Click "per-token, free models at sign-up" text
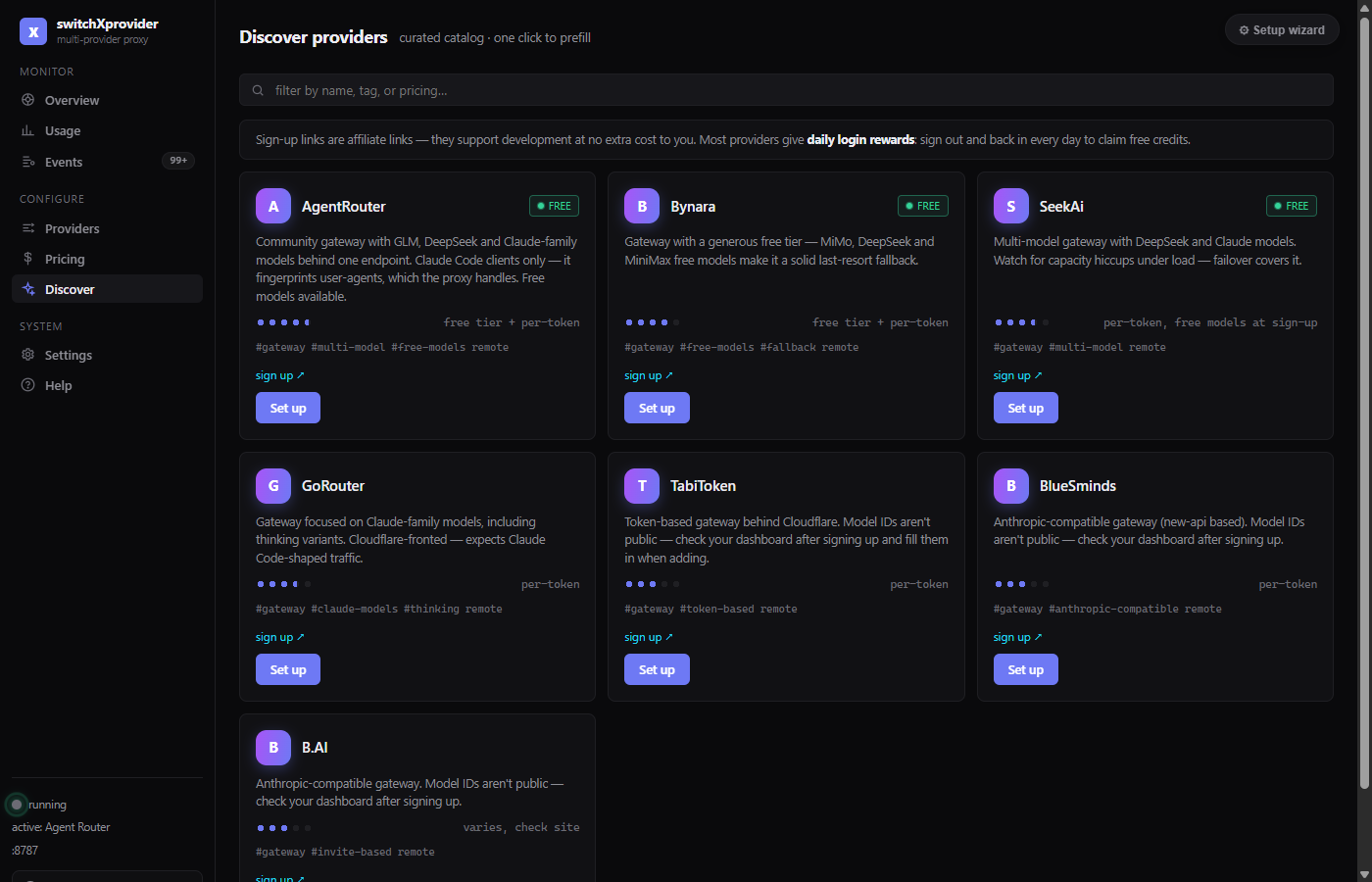This screenshot has height=882, width=1372. point(1210,322)
